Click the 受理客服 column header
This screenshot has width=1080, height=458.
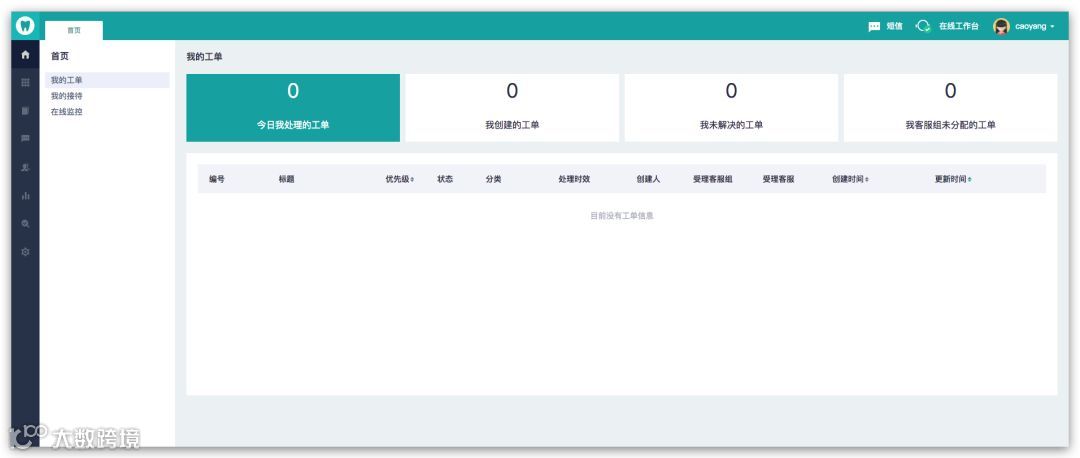[x=778, y=179]
